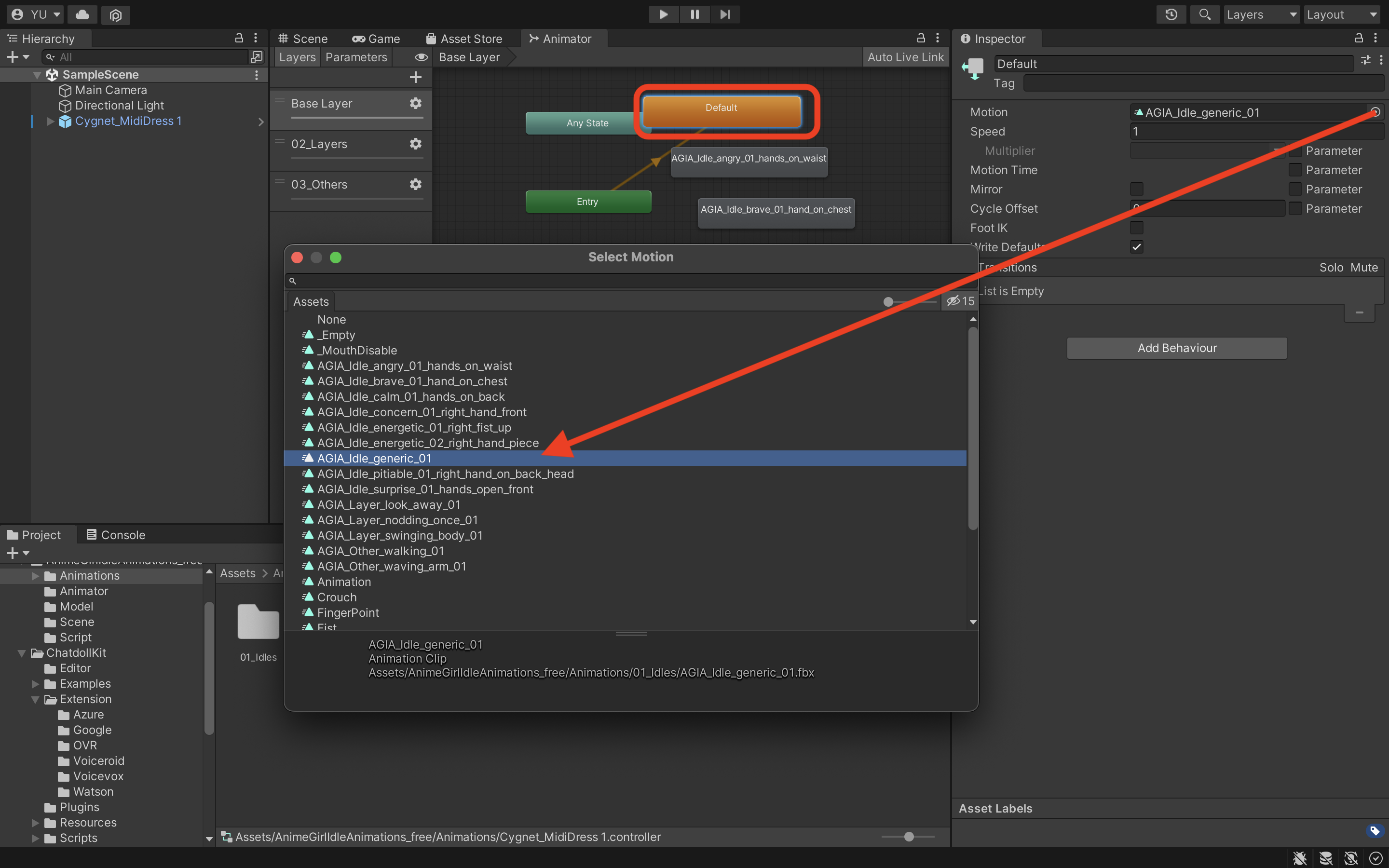Open the Package Manager icon in the toolbar

click(115, 15)
